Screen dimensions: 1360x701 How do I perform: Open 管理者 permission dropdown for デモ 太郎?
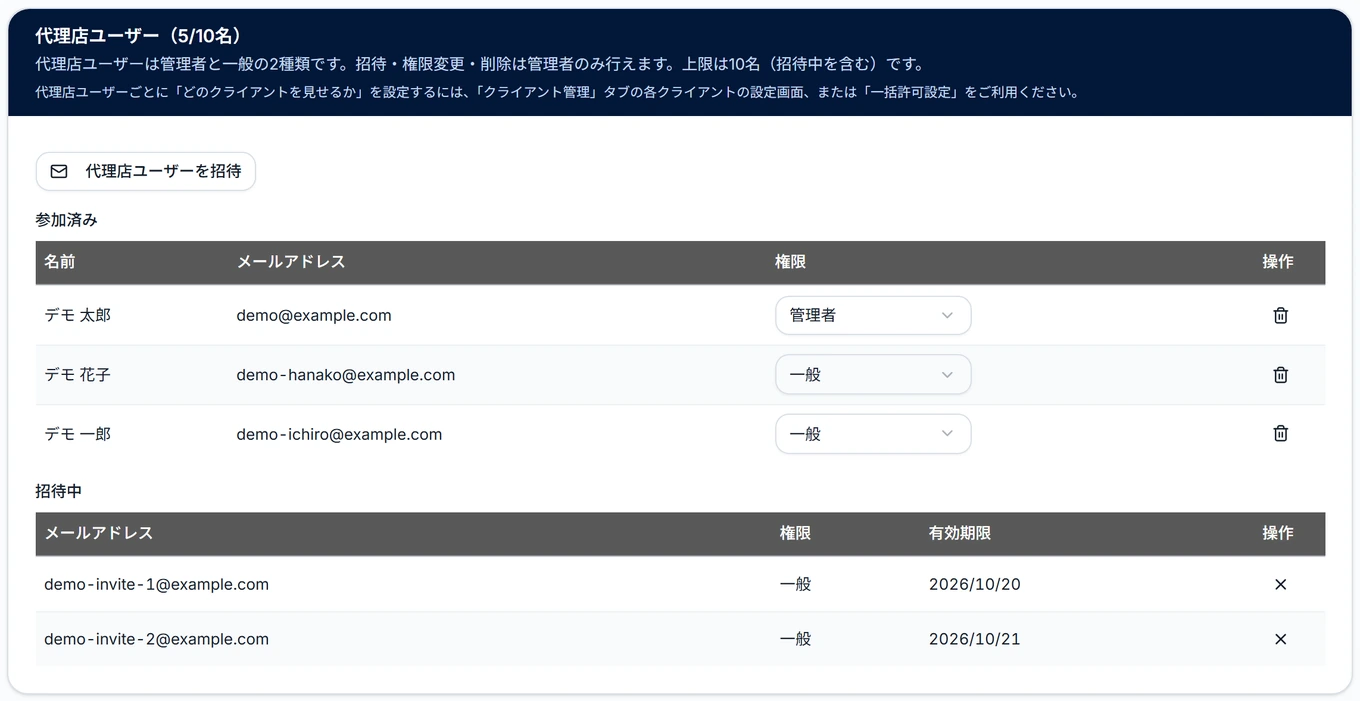[873, 315]
